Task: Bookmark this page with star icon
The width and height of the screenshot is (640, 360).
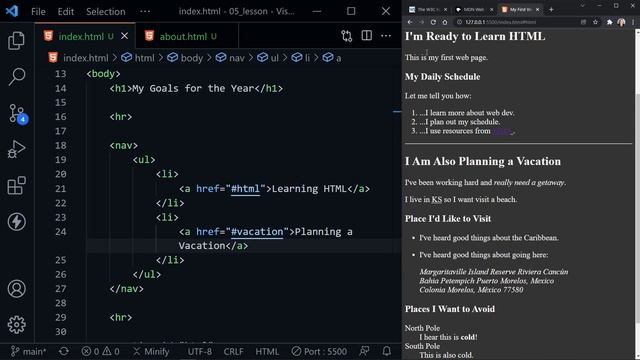Action: pyautogui.click(x=596, y=22)
